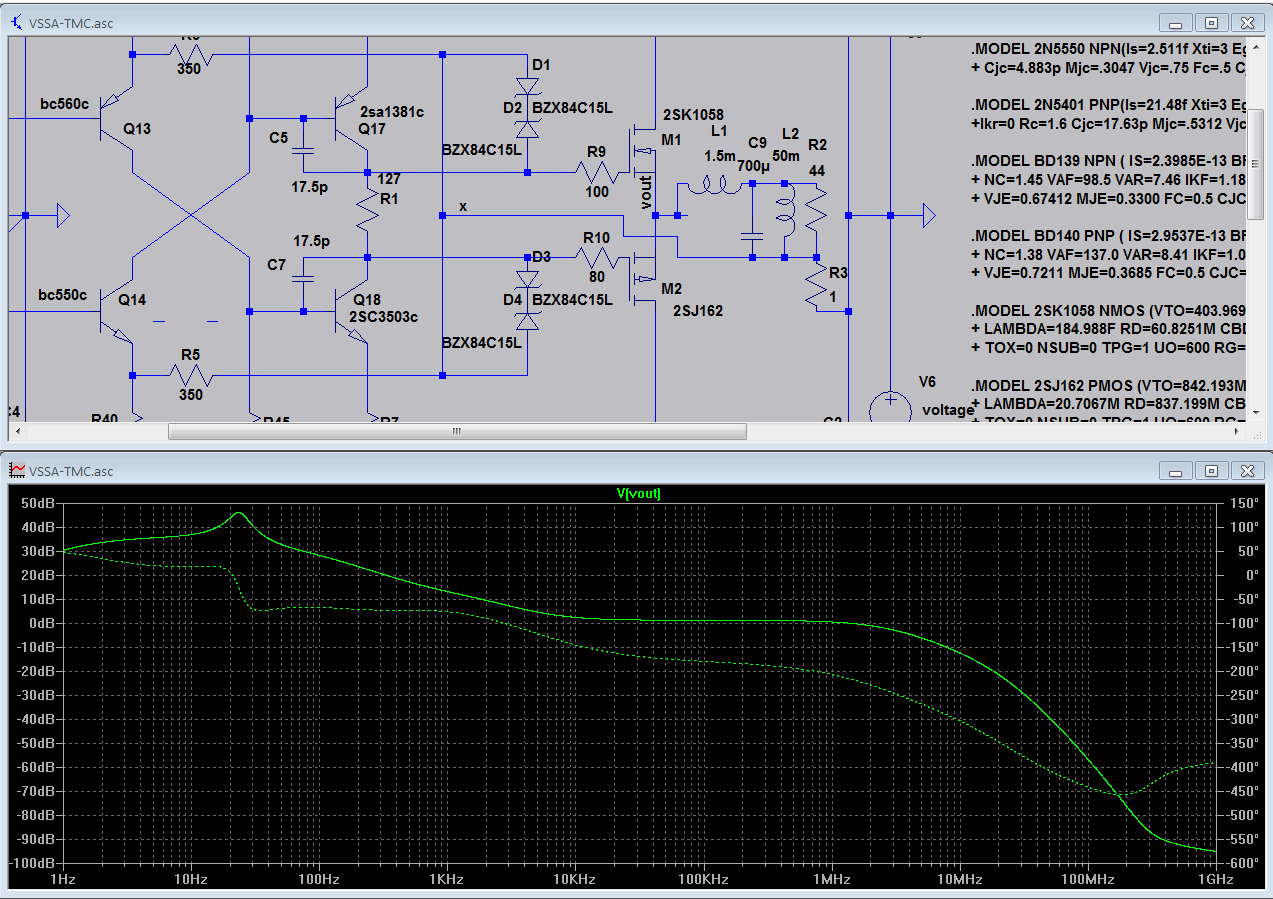1273x899 pixels.
Task: Click the waveform window plot title icon
Action: click(16, 470)
